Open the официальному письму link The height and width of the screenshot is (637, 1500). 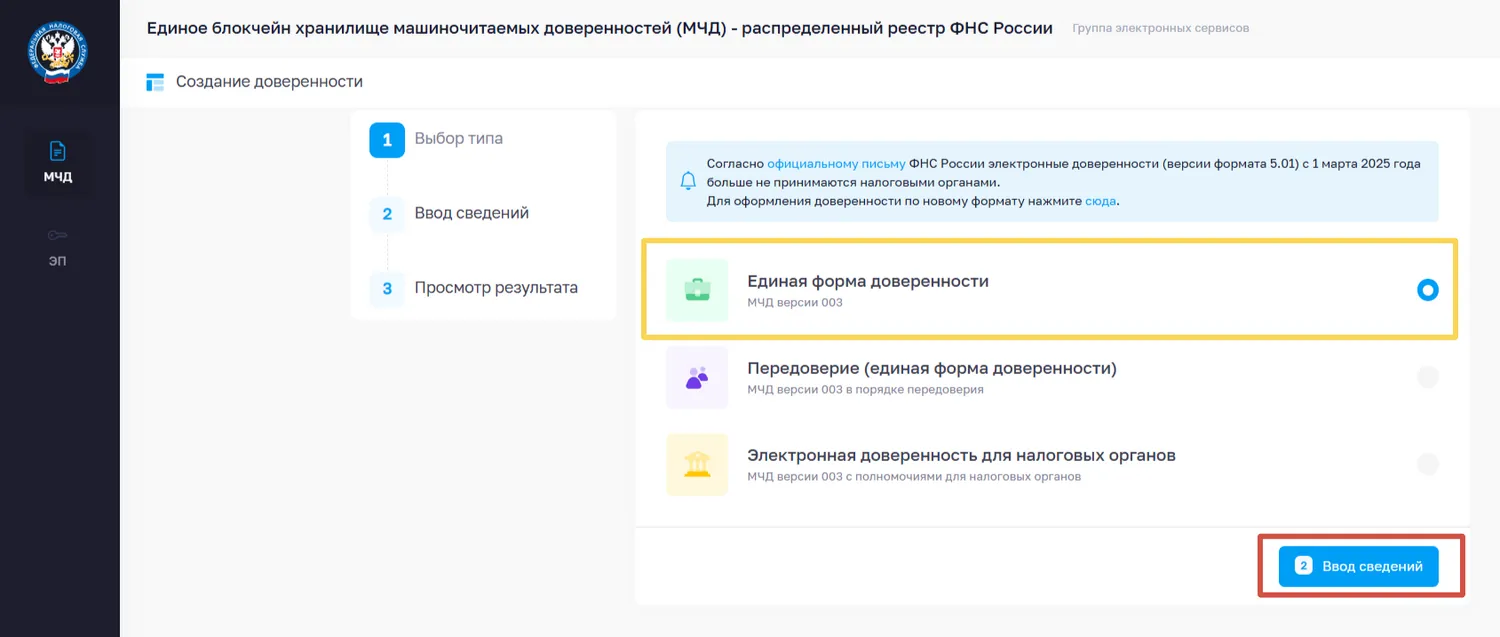[x=836, y=164]
